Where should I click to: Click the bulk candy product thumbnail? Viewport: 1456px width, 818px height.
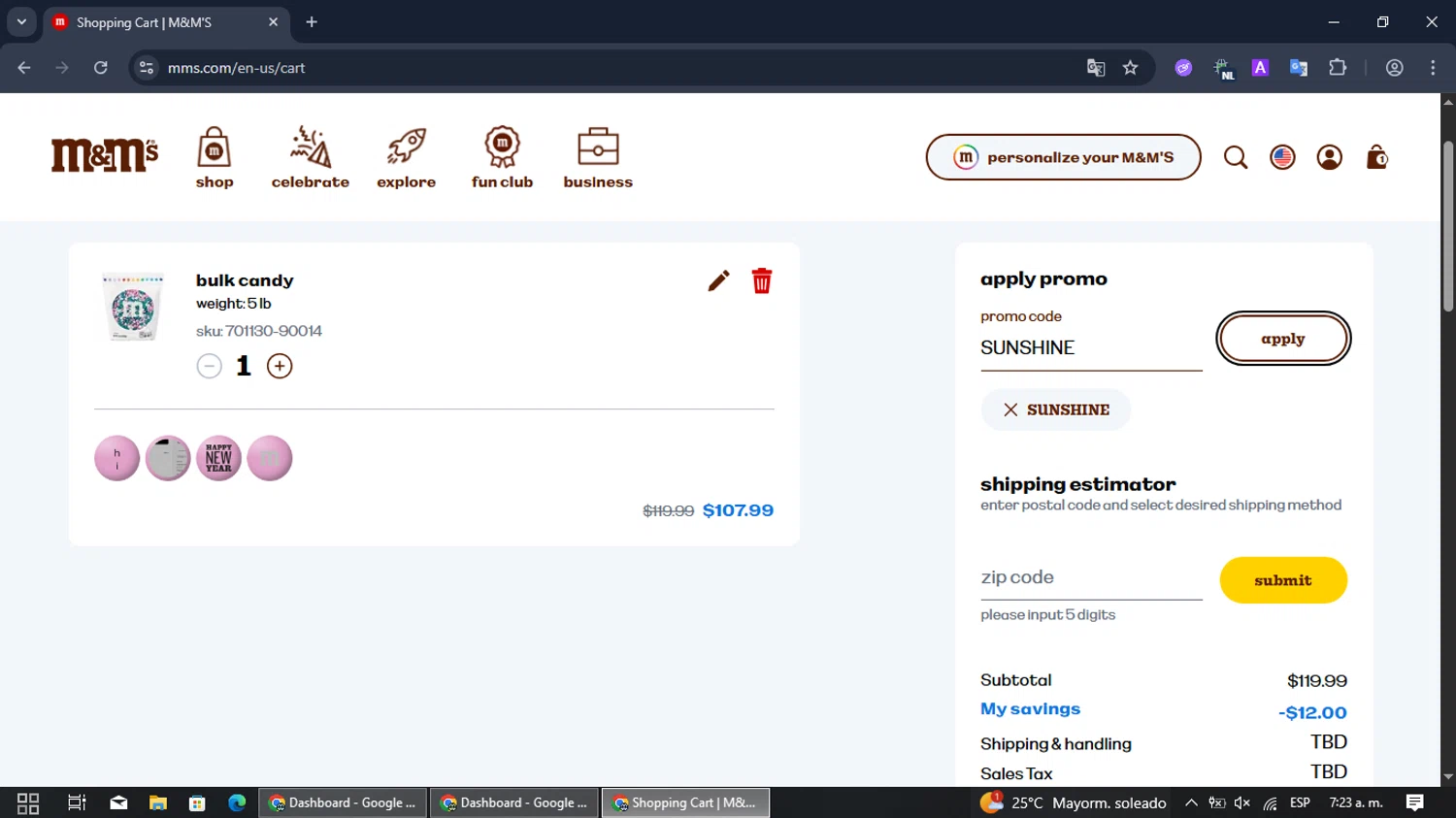[x=133, y=307]
